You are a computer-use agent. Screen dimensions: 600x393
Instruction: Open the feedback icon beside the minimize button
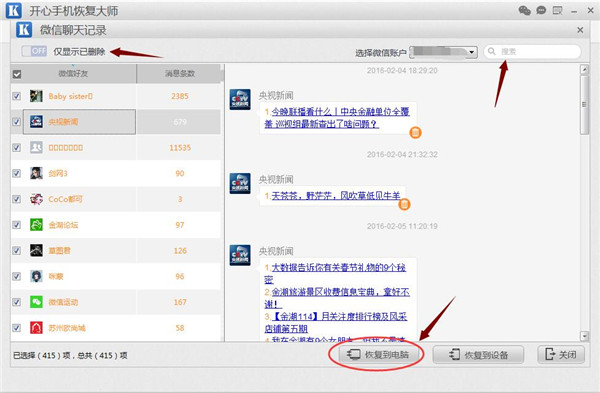coord(558,10)
